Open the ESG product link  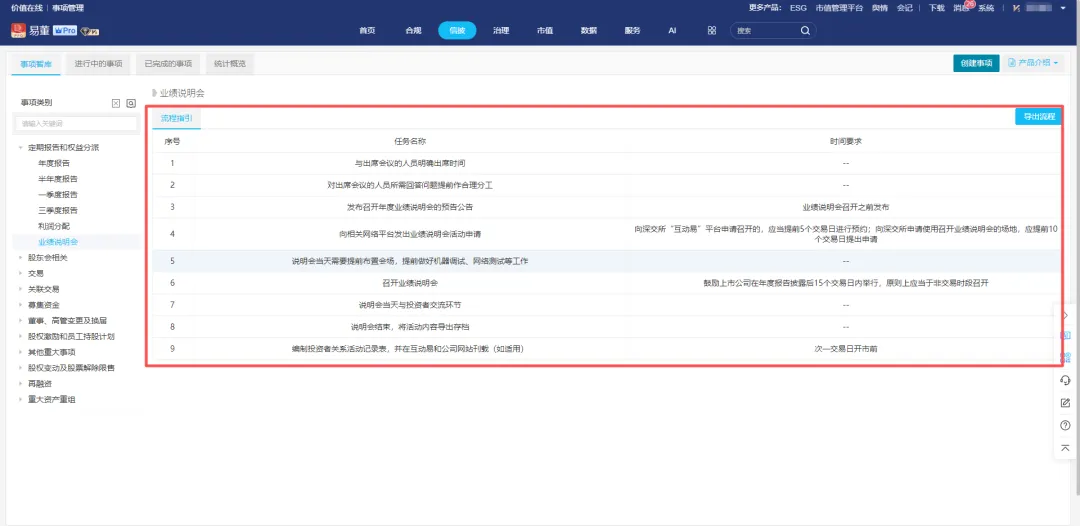799,8
